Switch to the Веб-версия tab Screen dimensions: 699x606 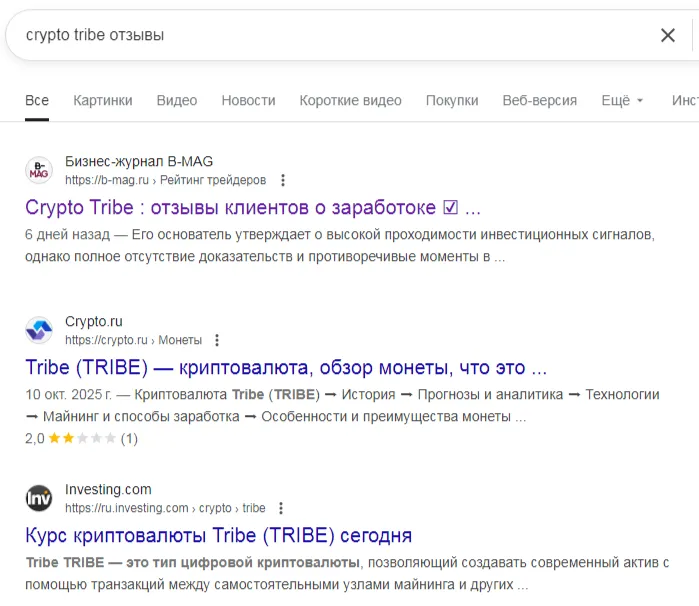(x=540, y=100)
